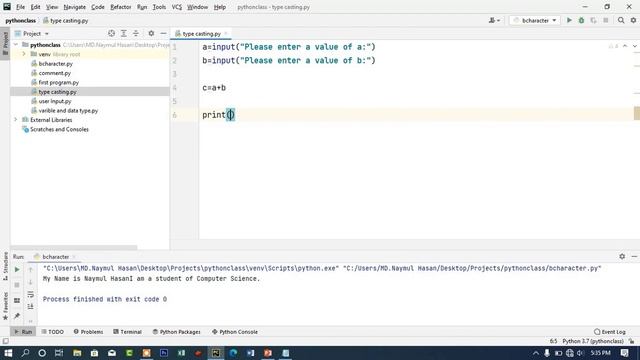The image size is (640, 360).
Task: Open the Refactor menu
Action: [x=121, y=7]
